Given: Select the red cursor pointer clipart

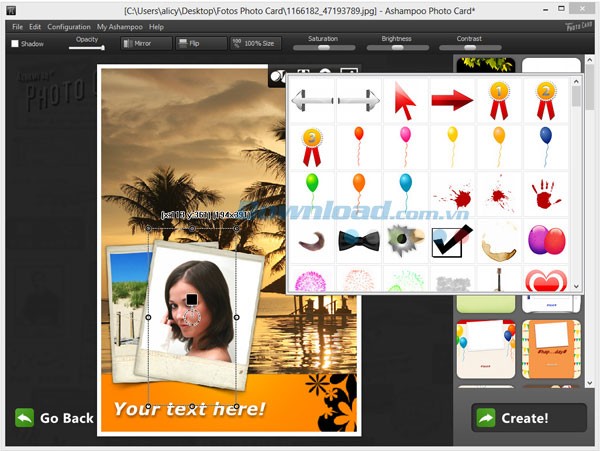Looking at the screenshot, I should pos(405,100).
